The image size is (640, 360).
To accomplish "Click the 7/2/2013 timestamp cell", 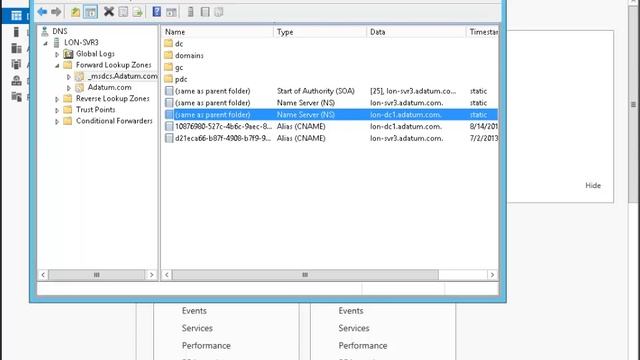I will 484,138.
